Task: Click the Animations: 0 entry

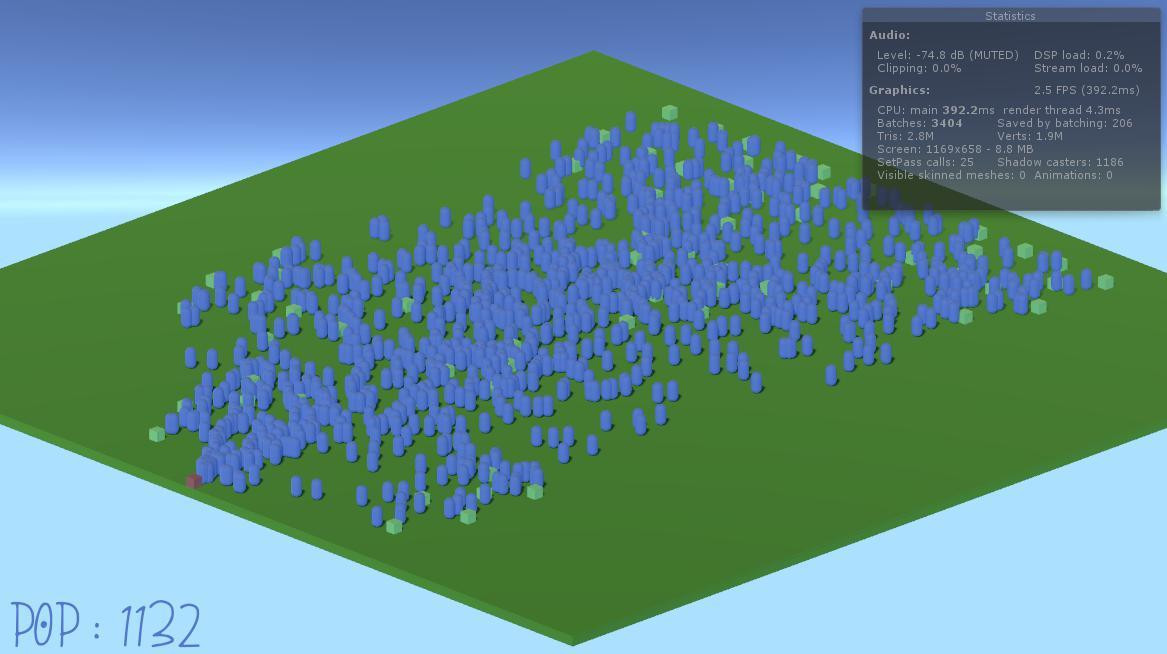Action: click(x=1073, y=176)
